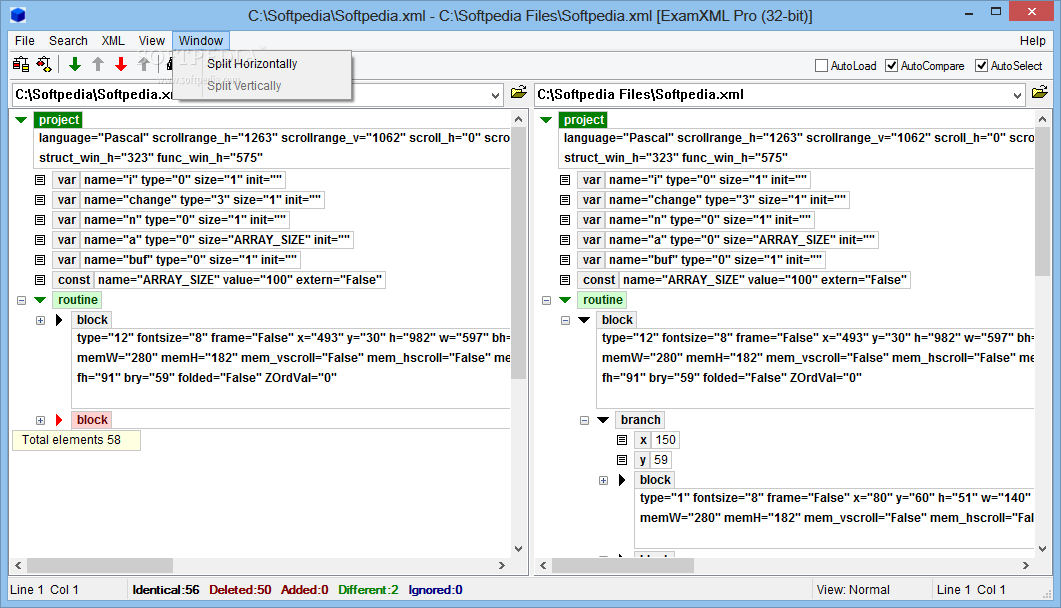The height and width of the screenshot is (608, 1061).
Task: Toggle the AutoLoad checkbox
Action: coord(821,66)
